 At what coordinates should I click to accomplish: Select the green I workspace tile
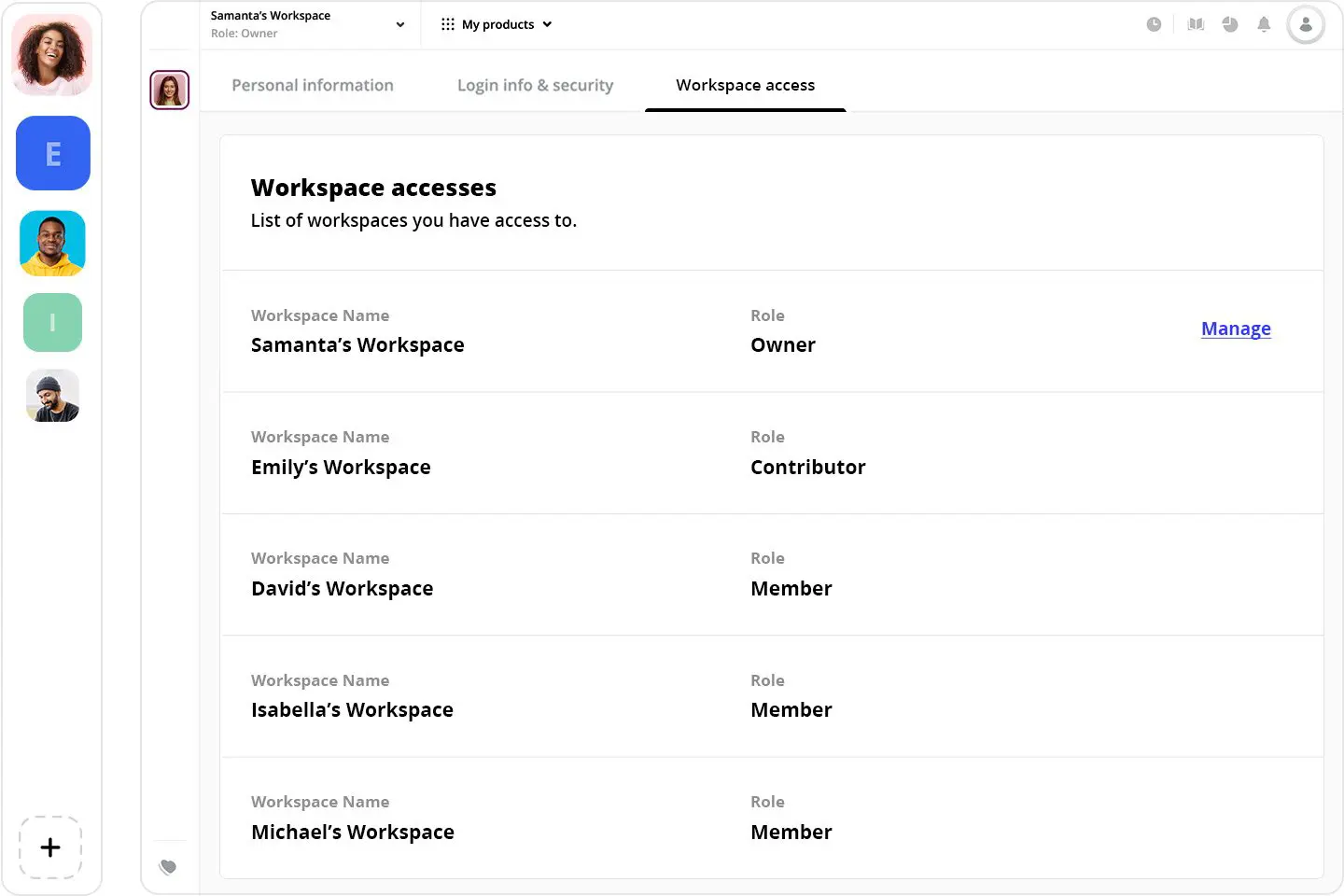(x=52, y=323)
